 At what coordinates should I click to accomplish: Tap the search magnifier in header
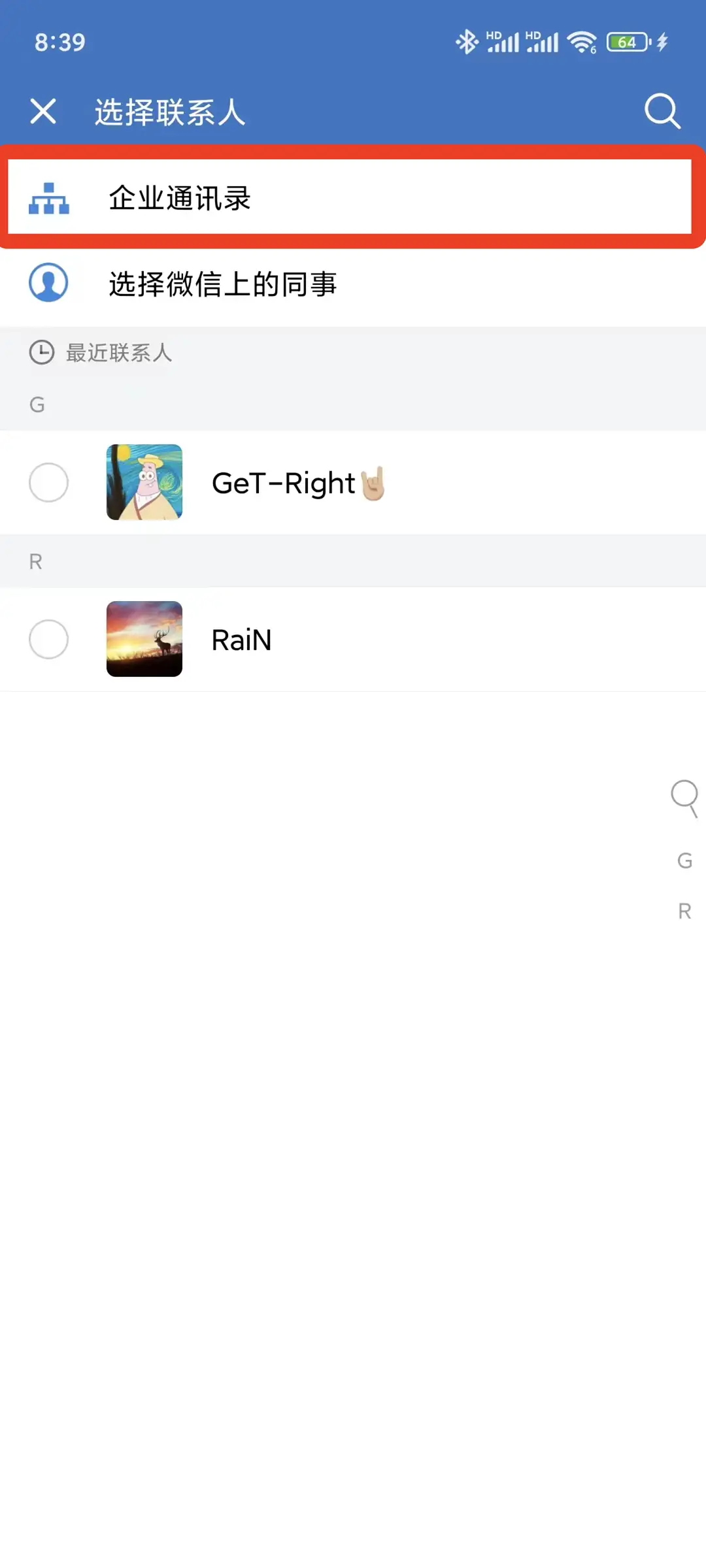point(662,111)
